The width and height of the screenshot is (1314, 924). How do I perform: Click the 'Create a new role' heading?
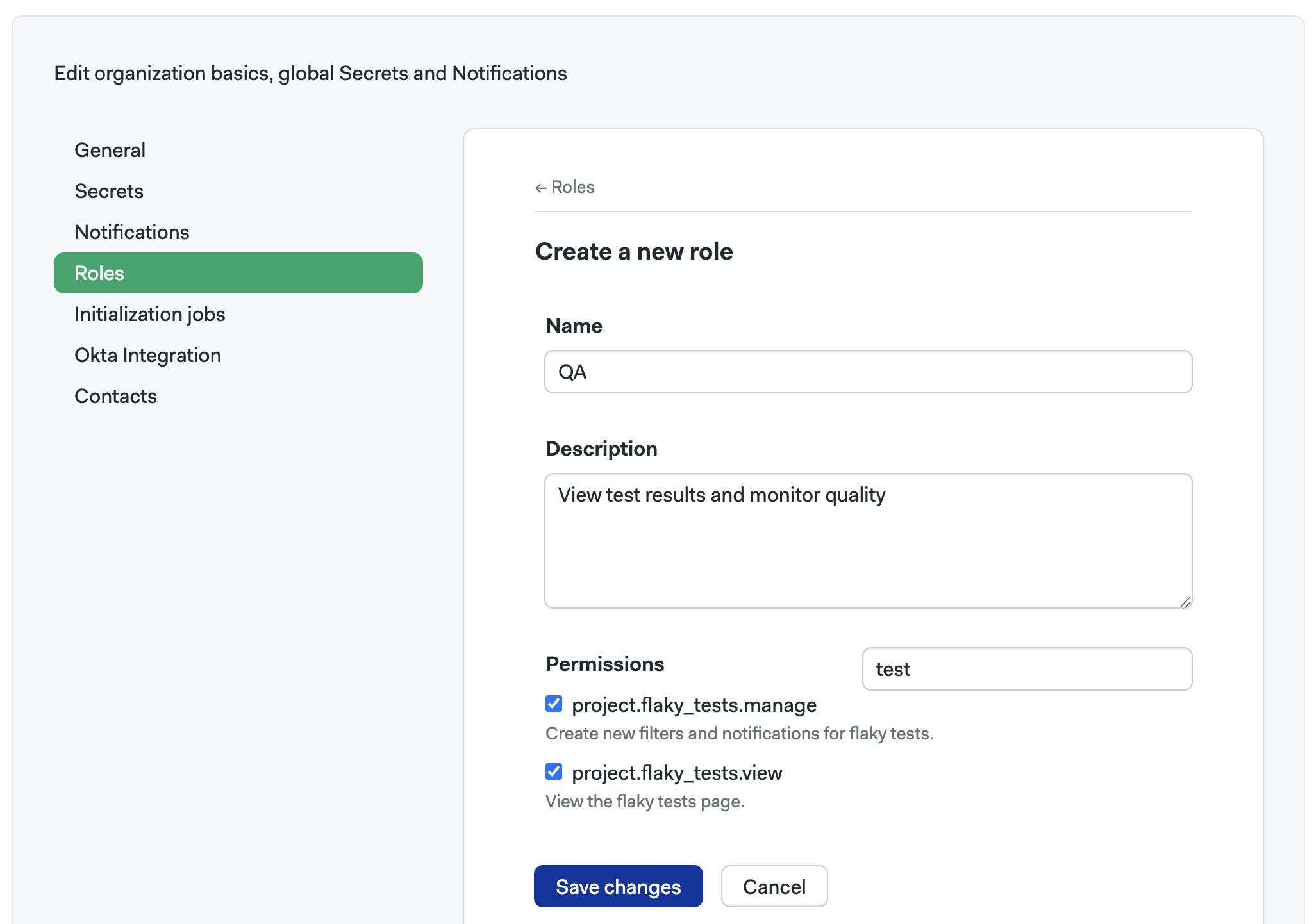pyautogui.click(x=634, y=251)
